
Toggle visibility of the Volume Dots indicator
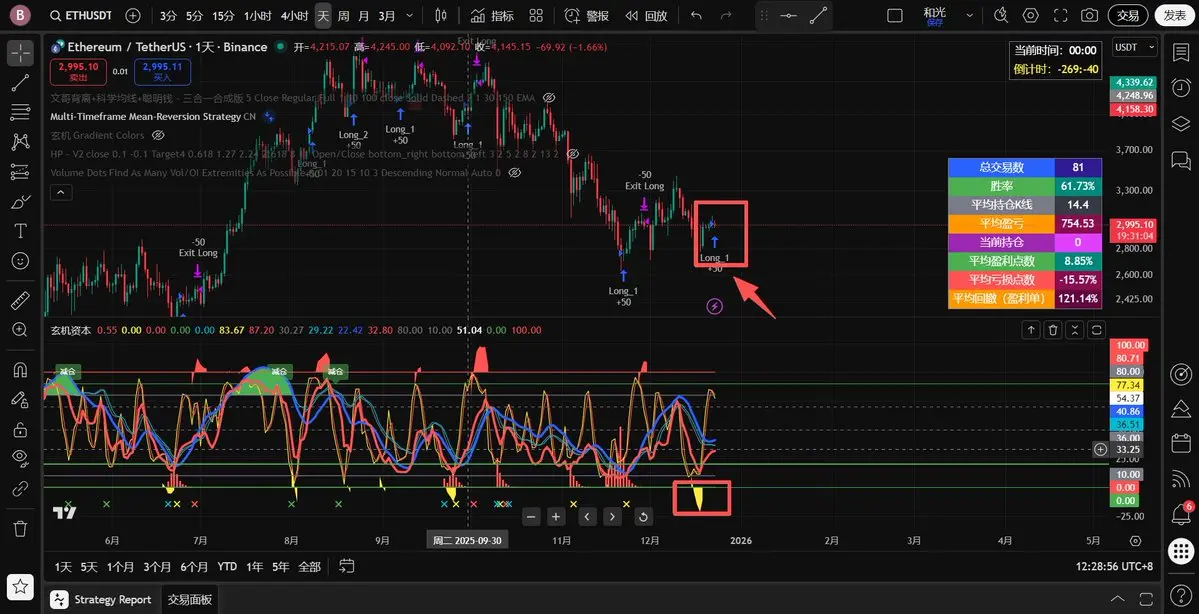click(x=515, y=173)
